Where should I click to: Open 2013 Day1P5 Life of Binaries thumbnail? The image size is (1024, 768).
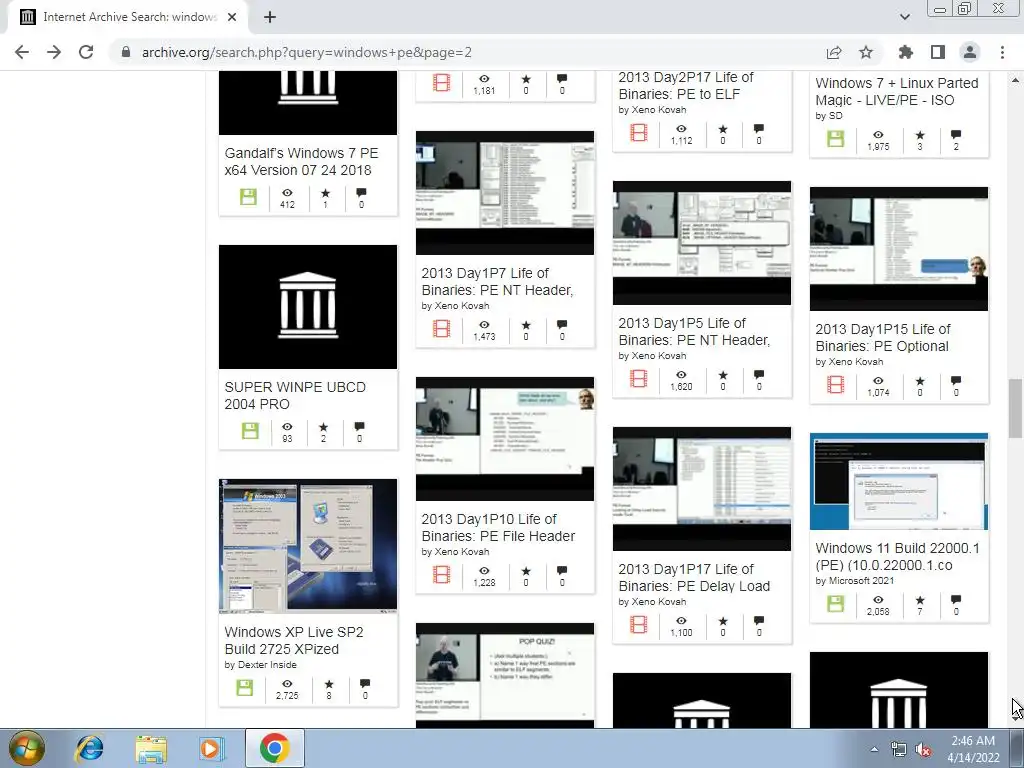pyautogui.click(x=702, y=243)
